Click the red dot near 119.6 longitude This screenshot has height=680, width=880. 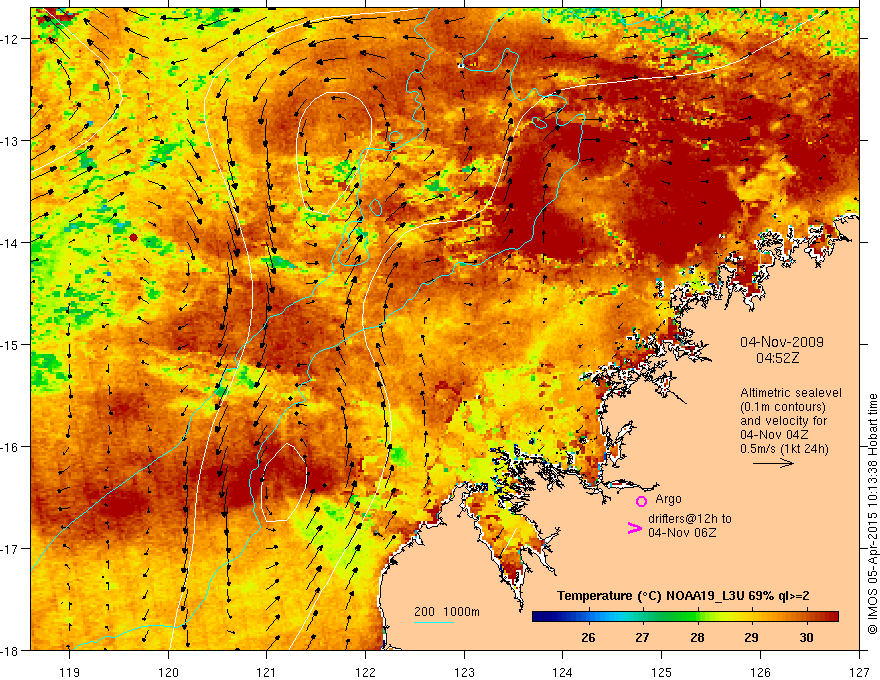point(134,237)
